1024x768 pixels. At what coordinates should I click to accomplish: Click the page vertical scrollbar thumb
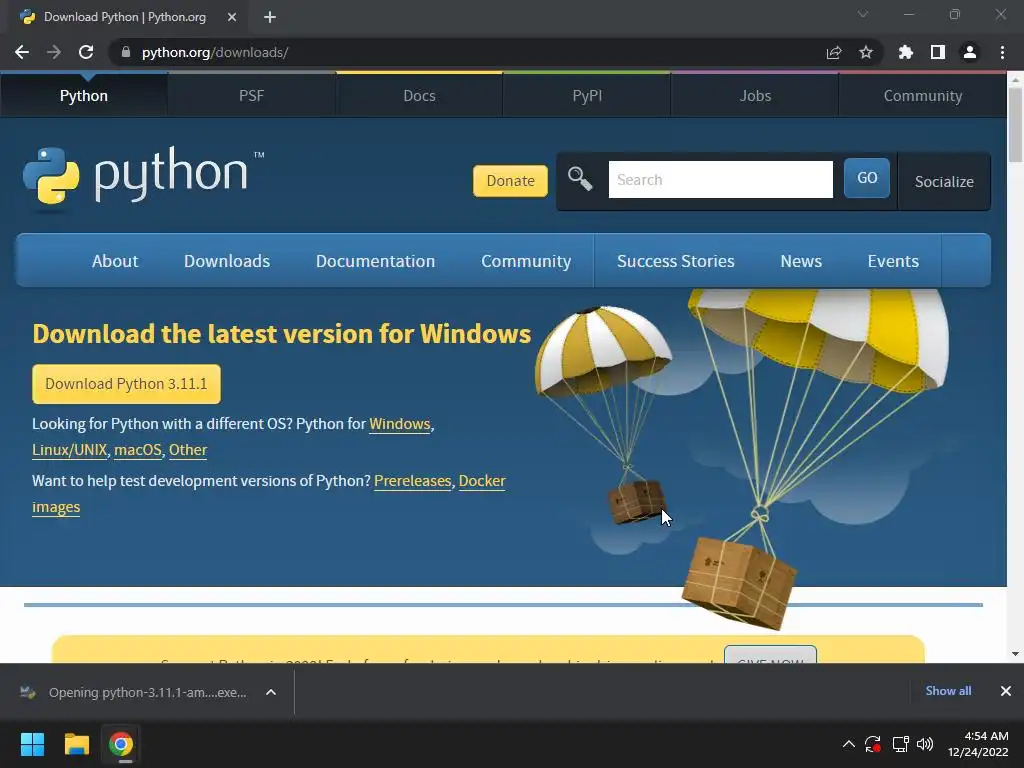1015,124
